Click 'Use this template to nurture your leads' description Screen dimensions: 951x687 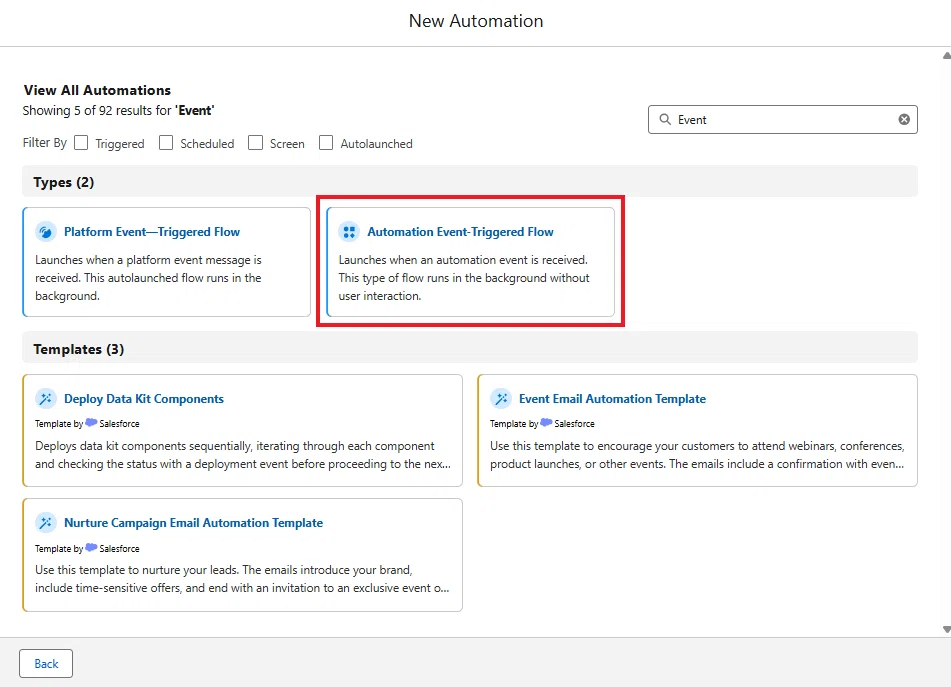coord(242,578)
